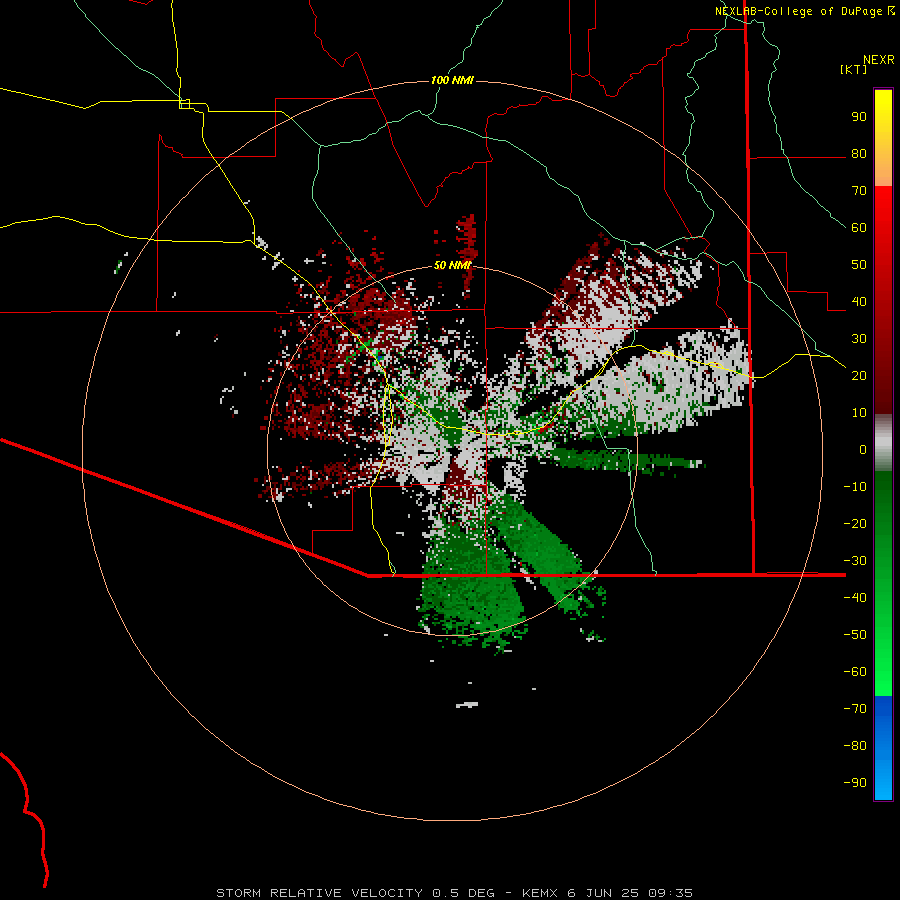Click the 09:35 timestamp in caption
This screenshot has height=900, width=900.
tap(669, 893)
